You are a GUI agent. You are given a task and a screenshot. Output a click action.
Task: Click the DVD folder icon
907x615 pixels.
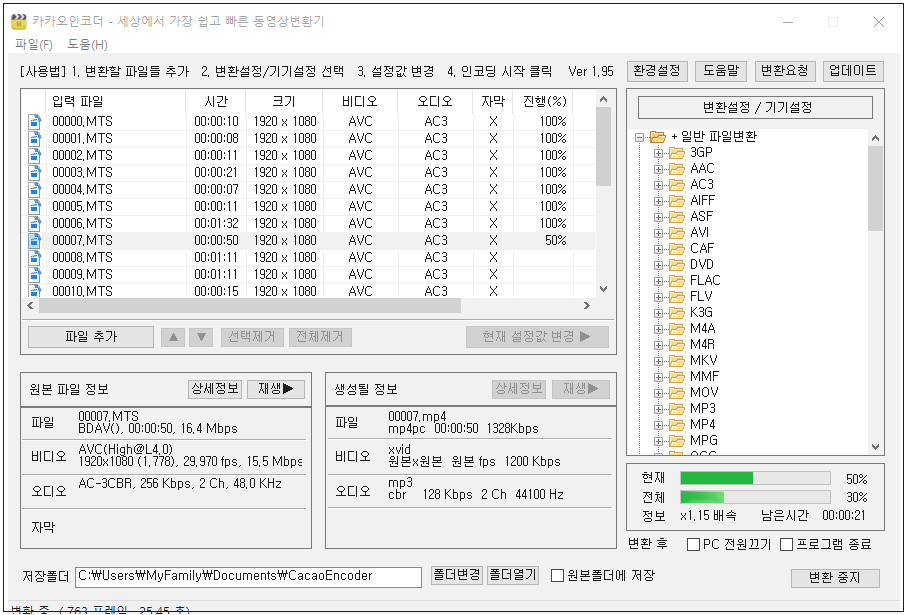677,265
